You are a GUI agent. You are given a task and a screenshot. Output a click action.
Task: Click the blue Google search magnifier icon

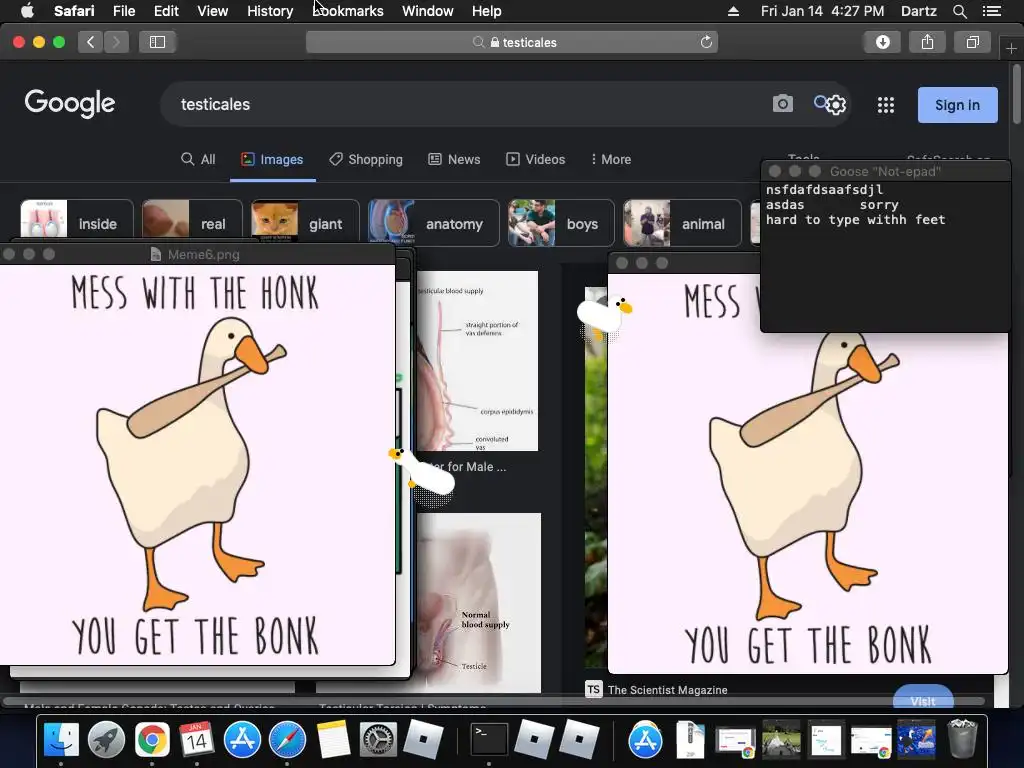point(820,103)
